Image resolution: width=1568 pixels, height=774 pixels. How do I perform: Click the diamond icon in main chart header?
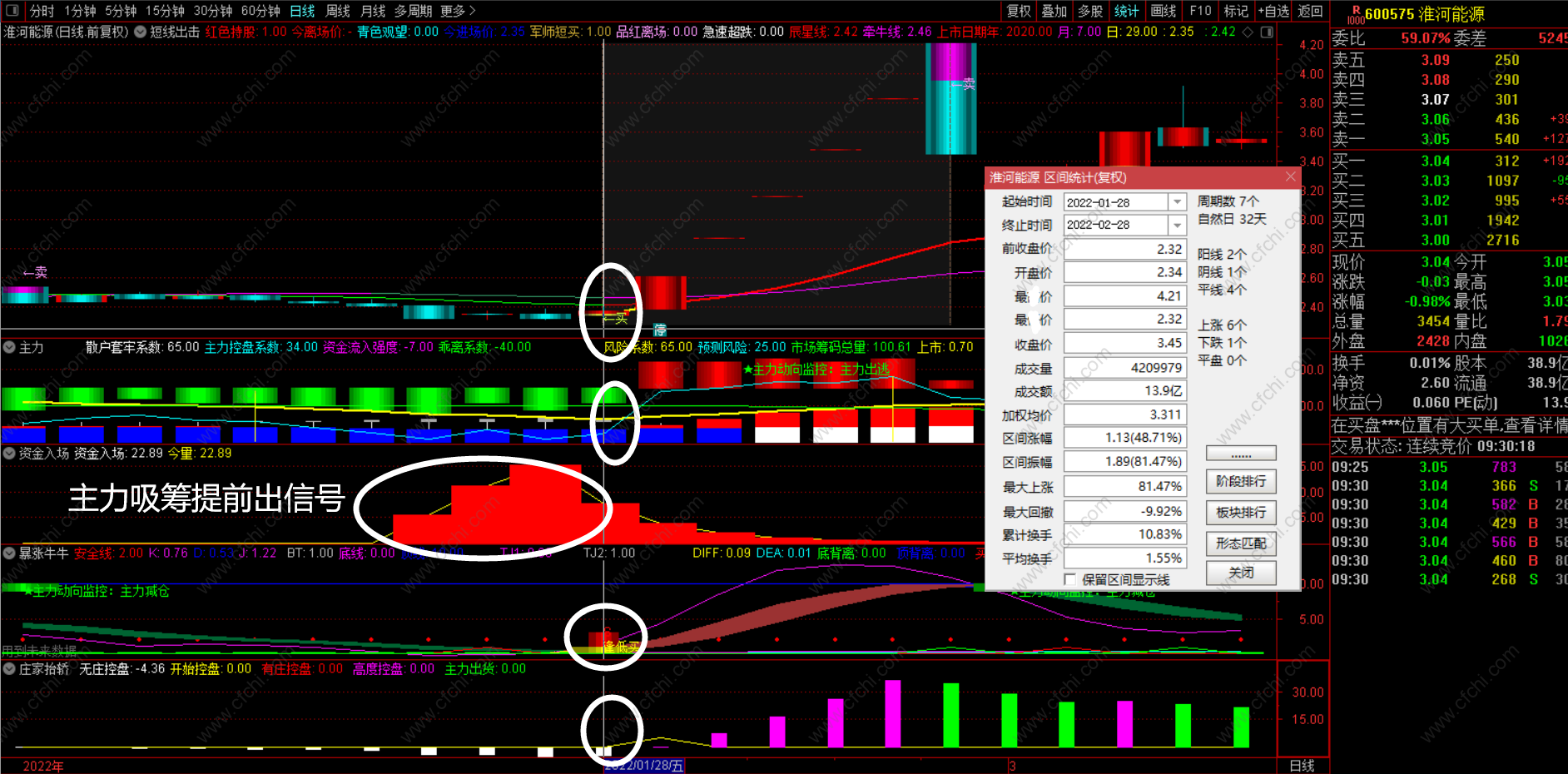pos(1248,32)
